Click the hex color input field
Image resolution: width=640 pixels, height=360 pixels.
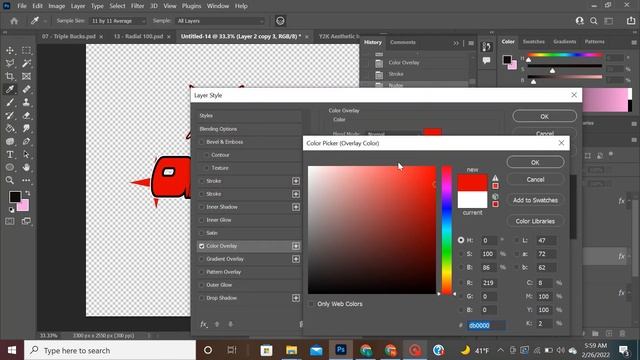pos(486,326)
